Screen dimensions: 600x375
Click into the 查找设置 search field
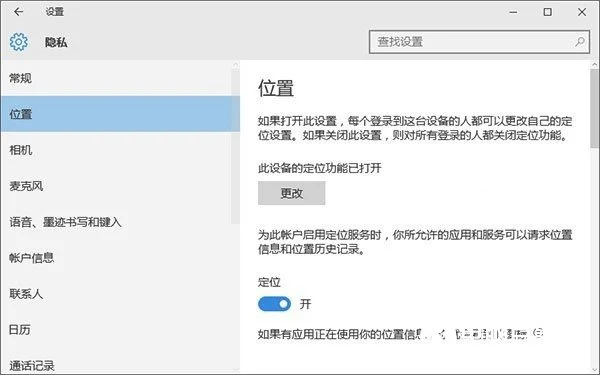[479, 42]
